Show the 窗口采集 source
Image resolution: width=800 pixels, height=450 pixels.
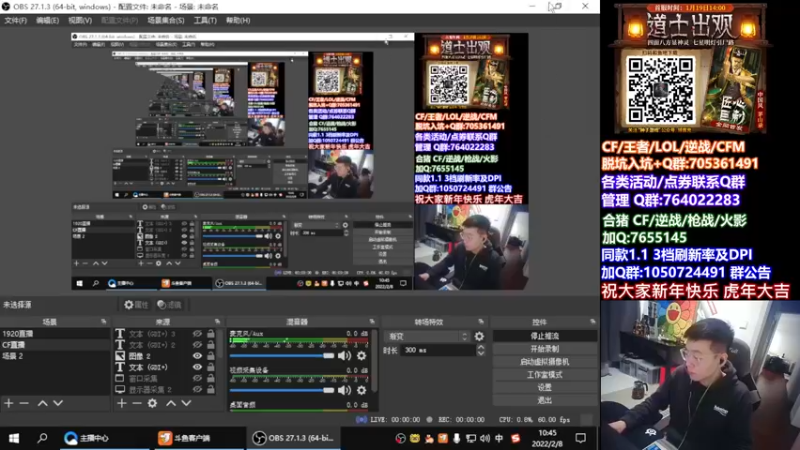[197, 378]
